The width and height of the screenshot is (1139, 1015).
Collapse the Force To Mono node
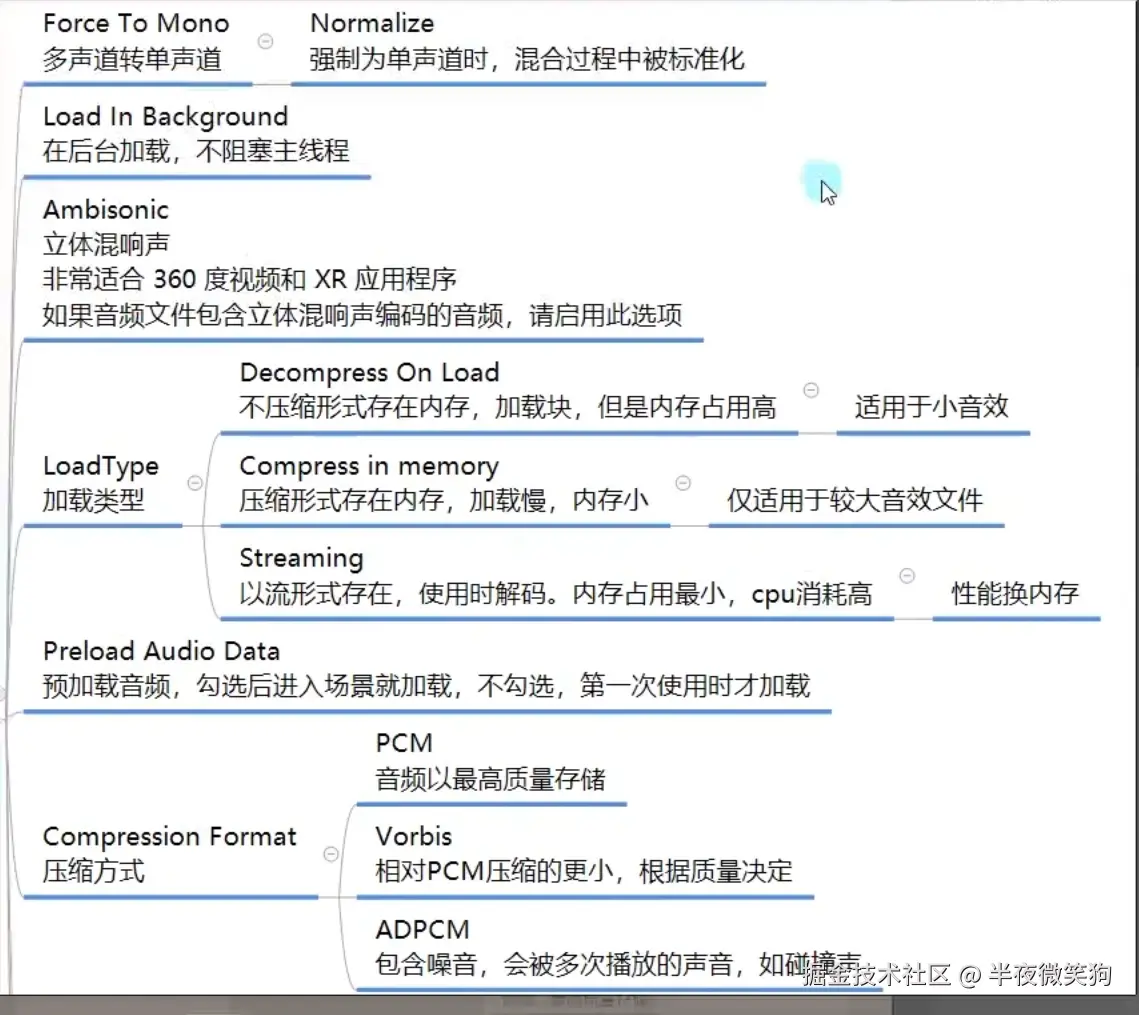[x=266, y=41]
